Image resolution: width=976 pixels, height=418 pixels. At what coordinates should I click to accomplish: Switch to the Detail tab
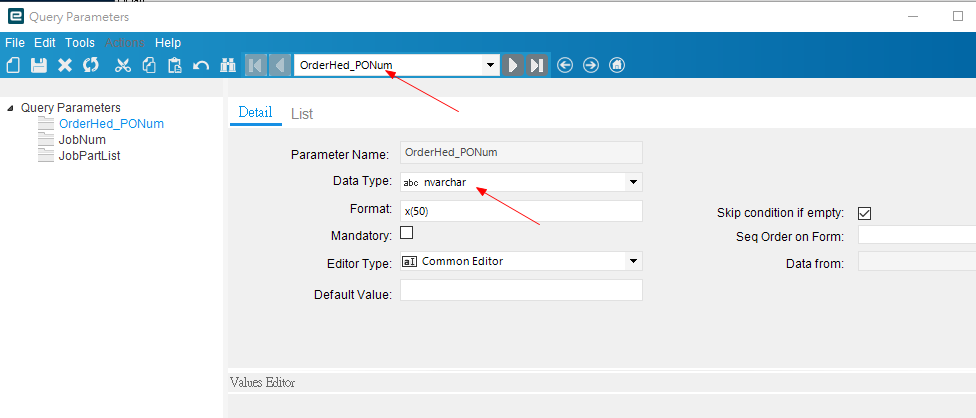coord(256,113)
